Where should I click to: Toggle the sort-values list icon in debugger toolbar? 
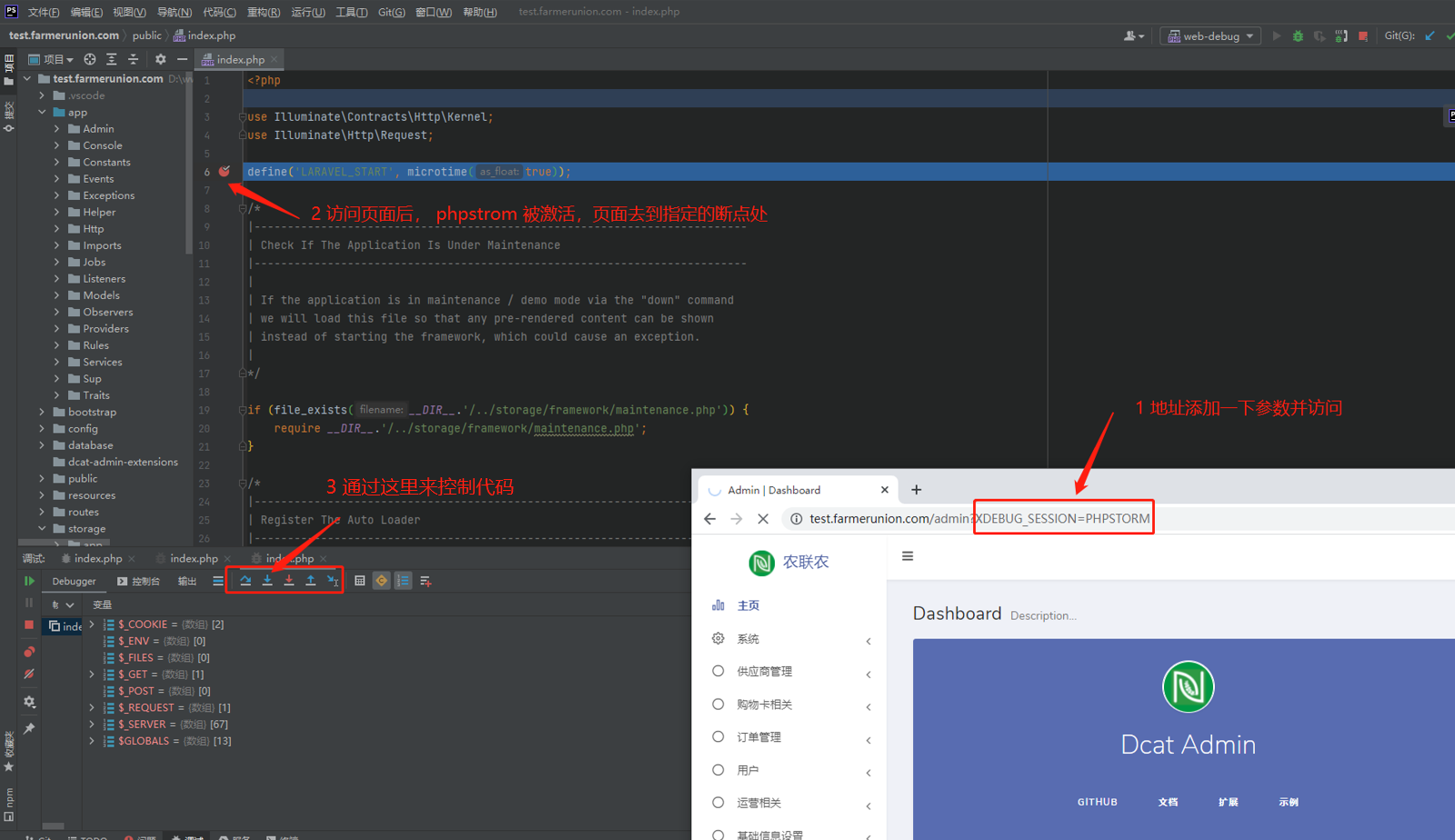[x=404, y=581]
